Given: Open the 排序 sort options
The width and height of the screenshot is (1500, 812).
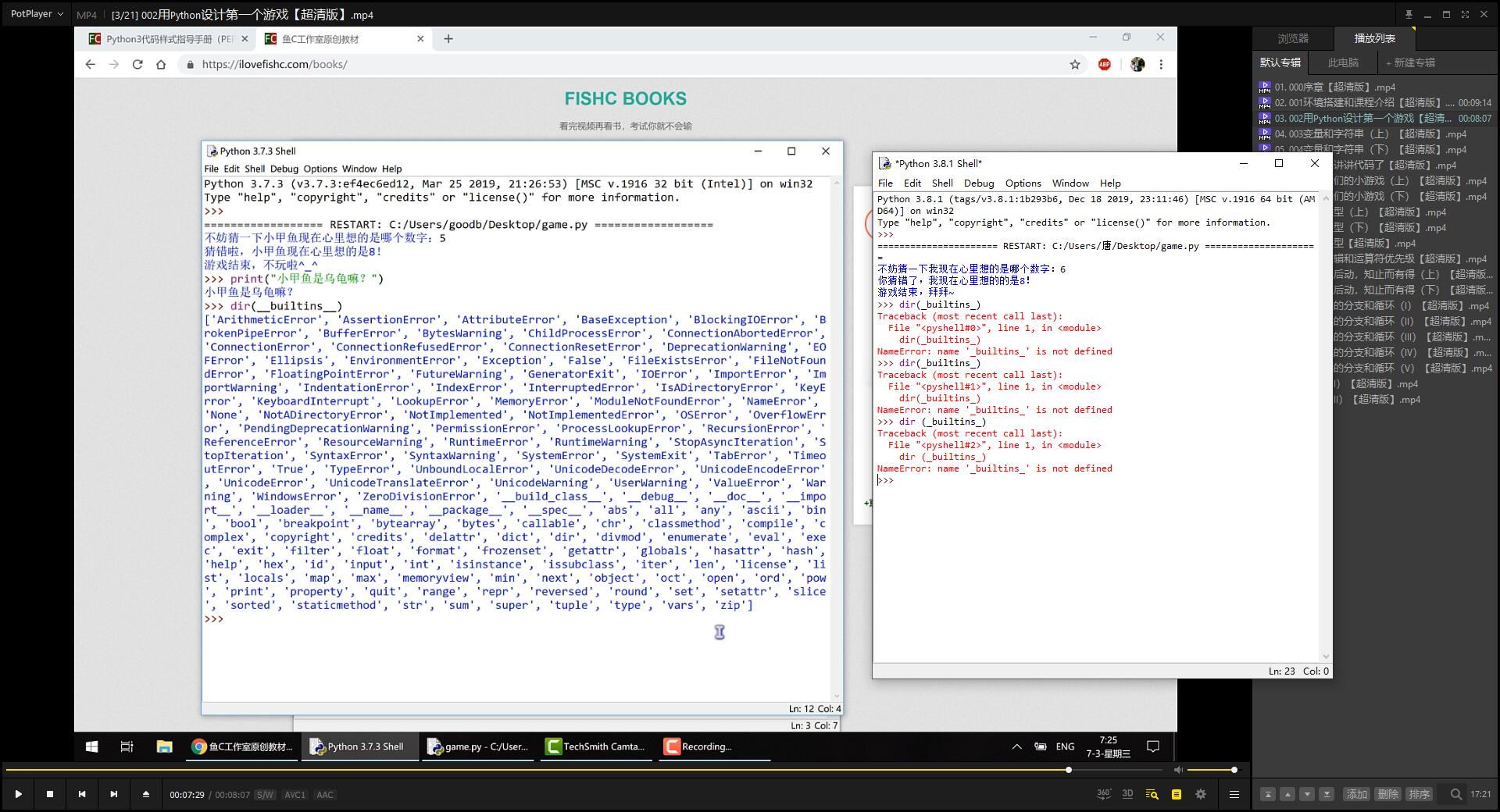Looking at the screenshot, I should [1420, 794].
